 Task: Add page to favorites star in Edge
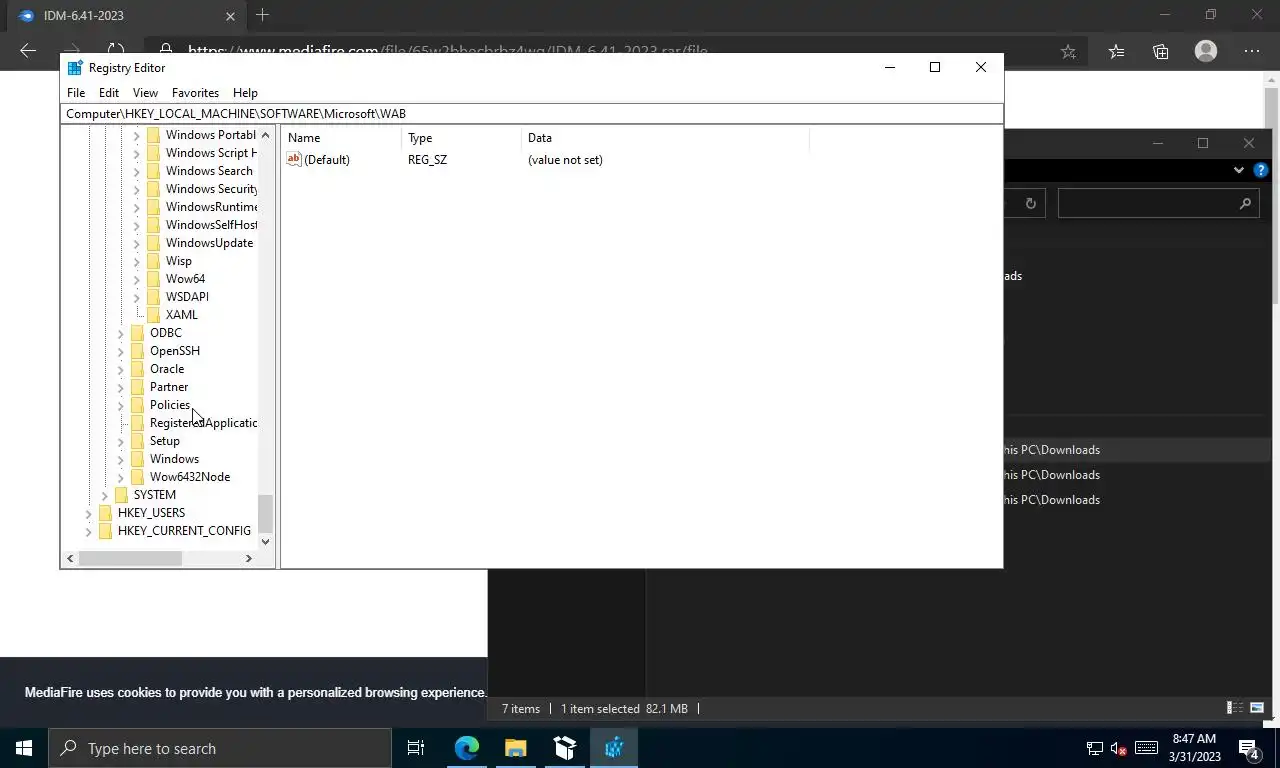(x=1068, y=51)
